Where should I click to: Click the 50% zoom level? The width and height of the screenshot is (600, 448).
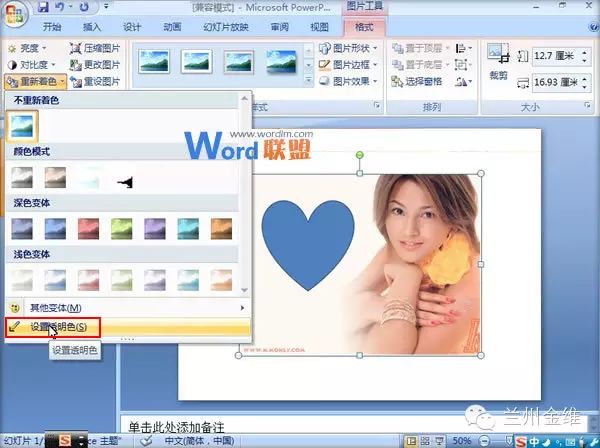coord(461,441)
